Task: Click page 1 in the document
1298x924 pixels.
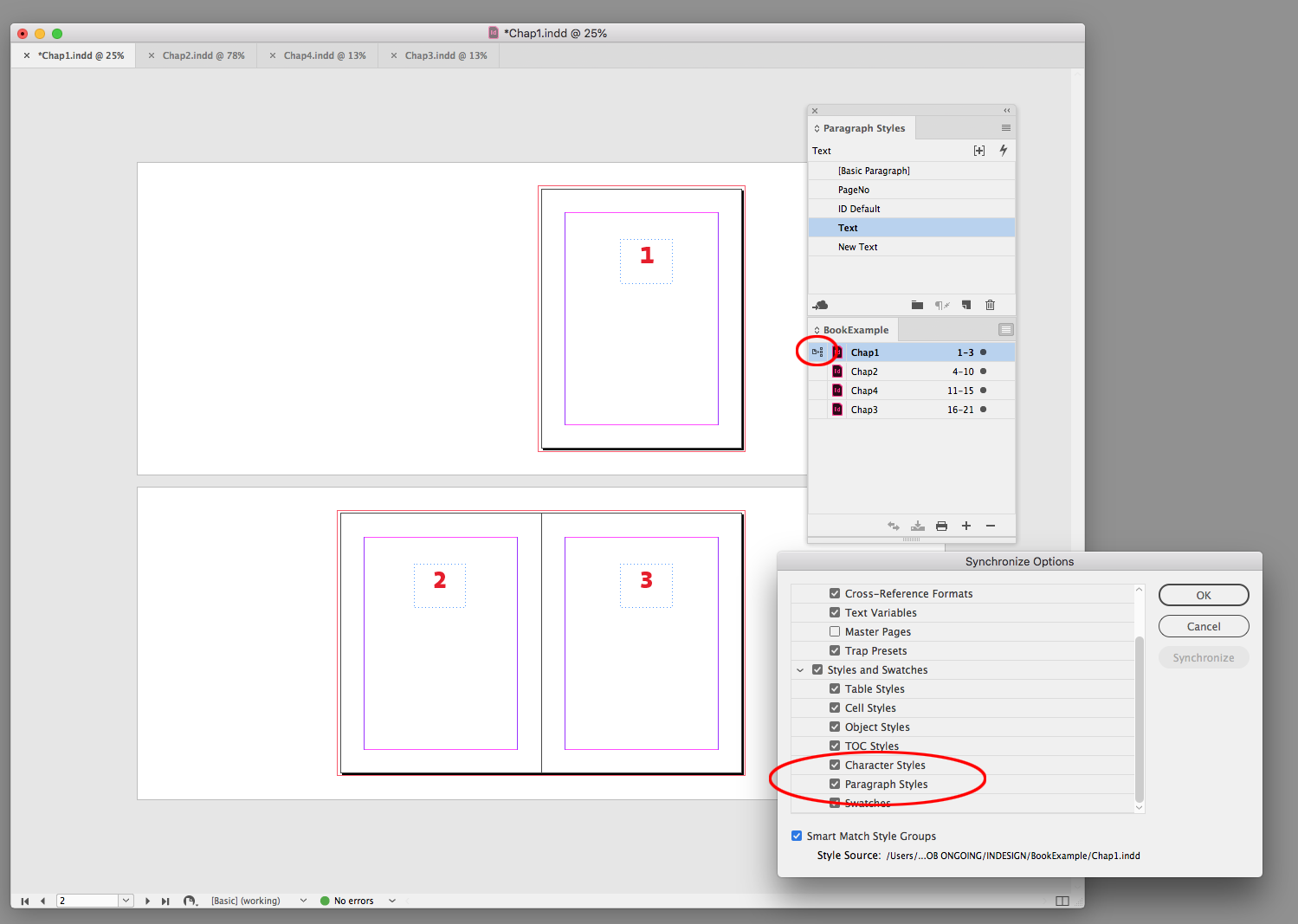Action: (x=642, y=319)
